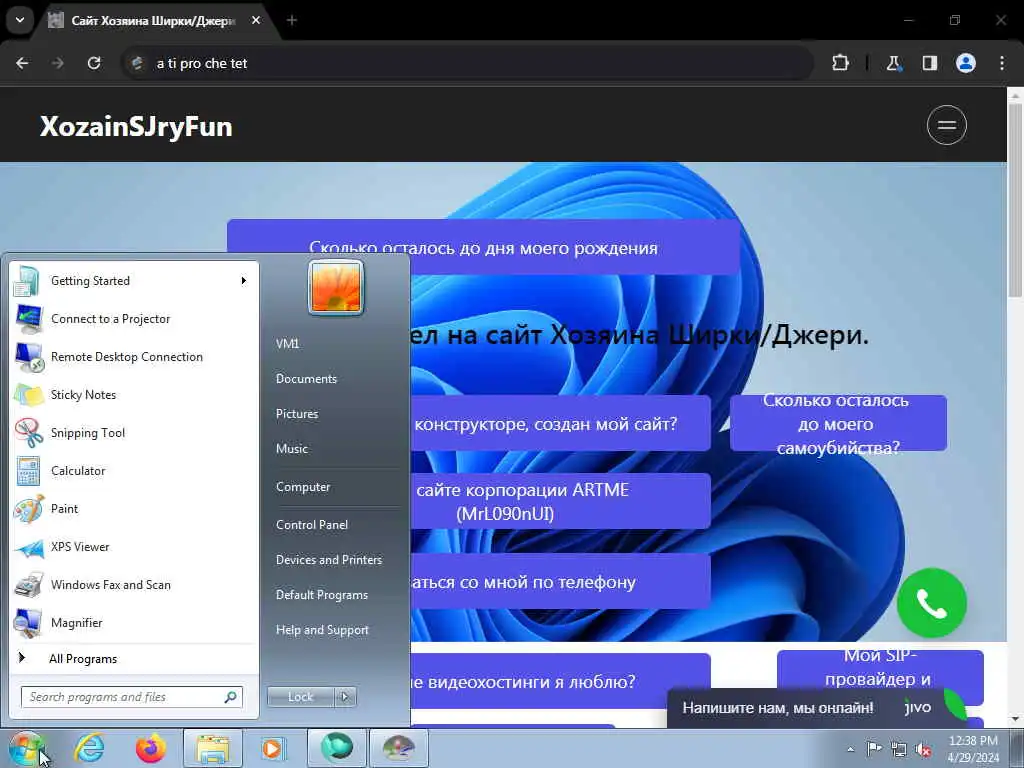Close the current browser tab
Image resolution: width=1024 pixels, height=768 pixels.
pos(256,20)
